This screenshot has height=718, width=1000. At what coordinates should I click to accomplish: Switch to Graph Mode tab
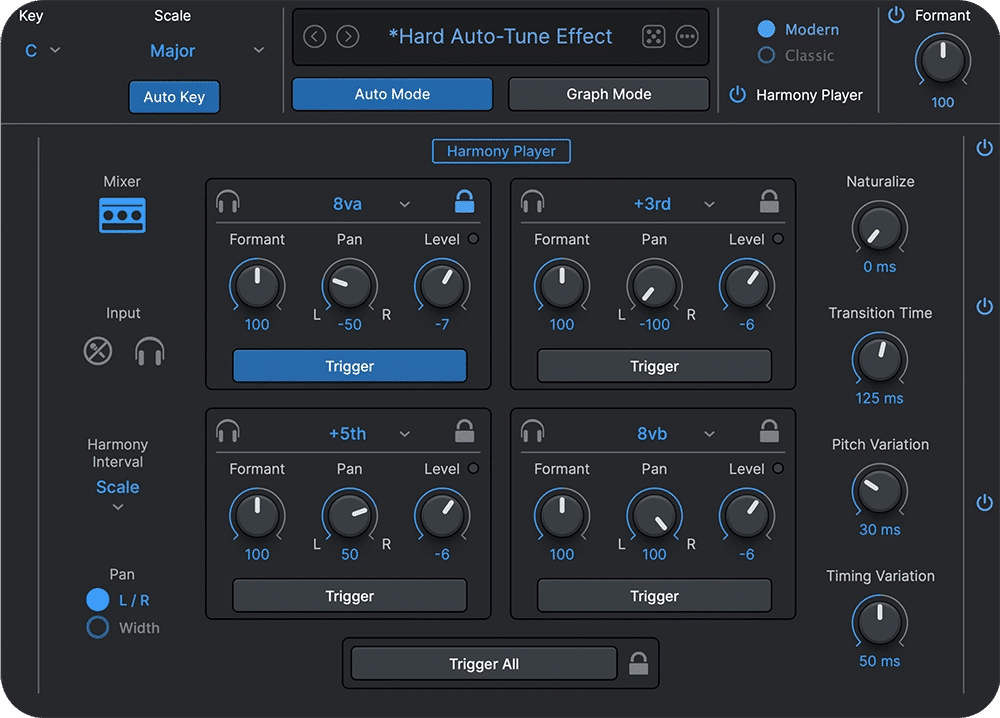[x=608, y=94]
